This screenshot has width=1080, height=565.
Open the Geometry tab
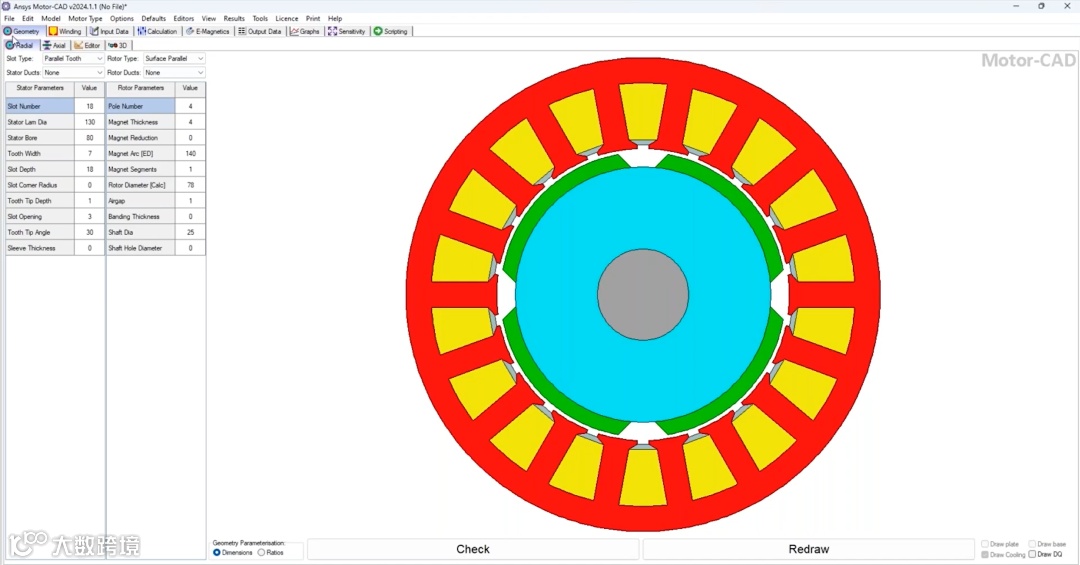22,31
